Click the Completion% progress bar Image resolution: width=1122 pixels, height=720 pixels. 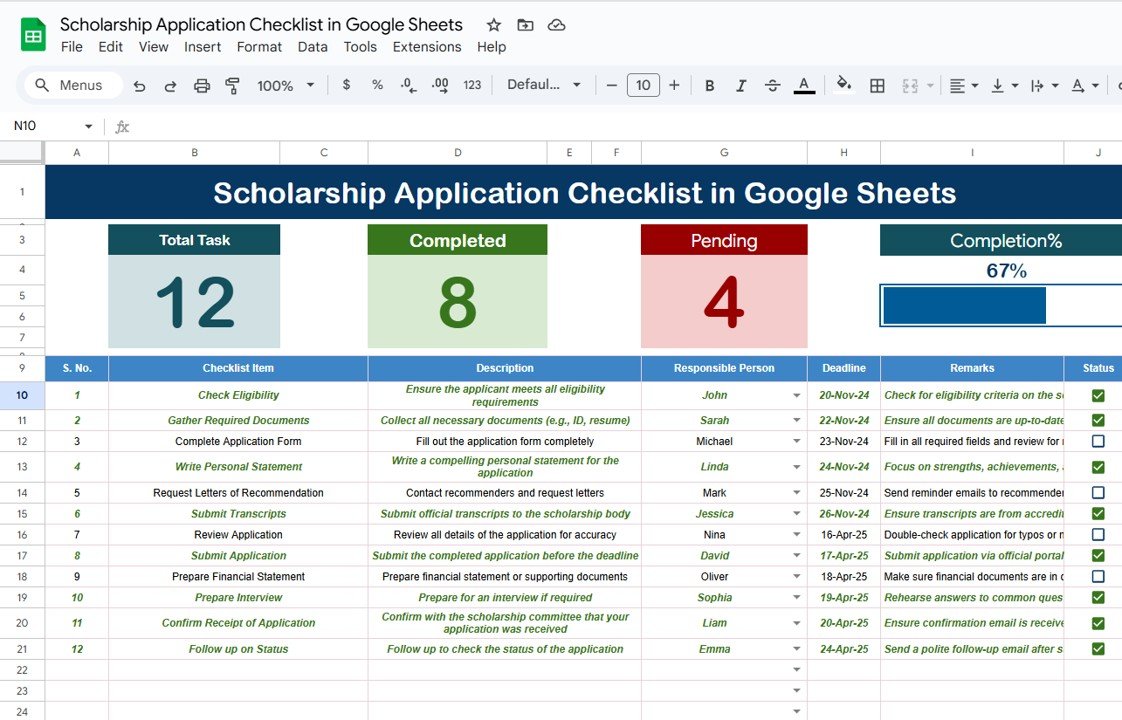click(x=963, y=305)
